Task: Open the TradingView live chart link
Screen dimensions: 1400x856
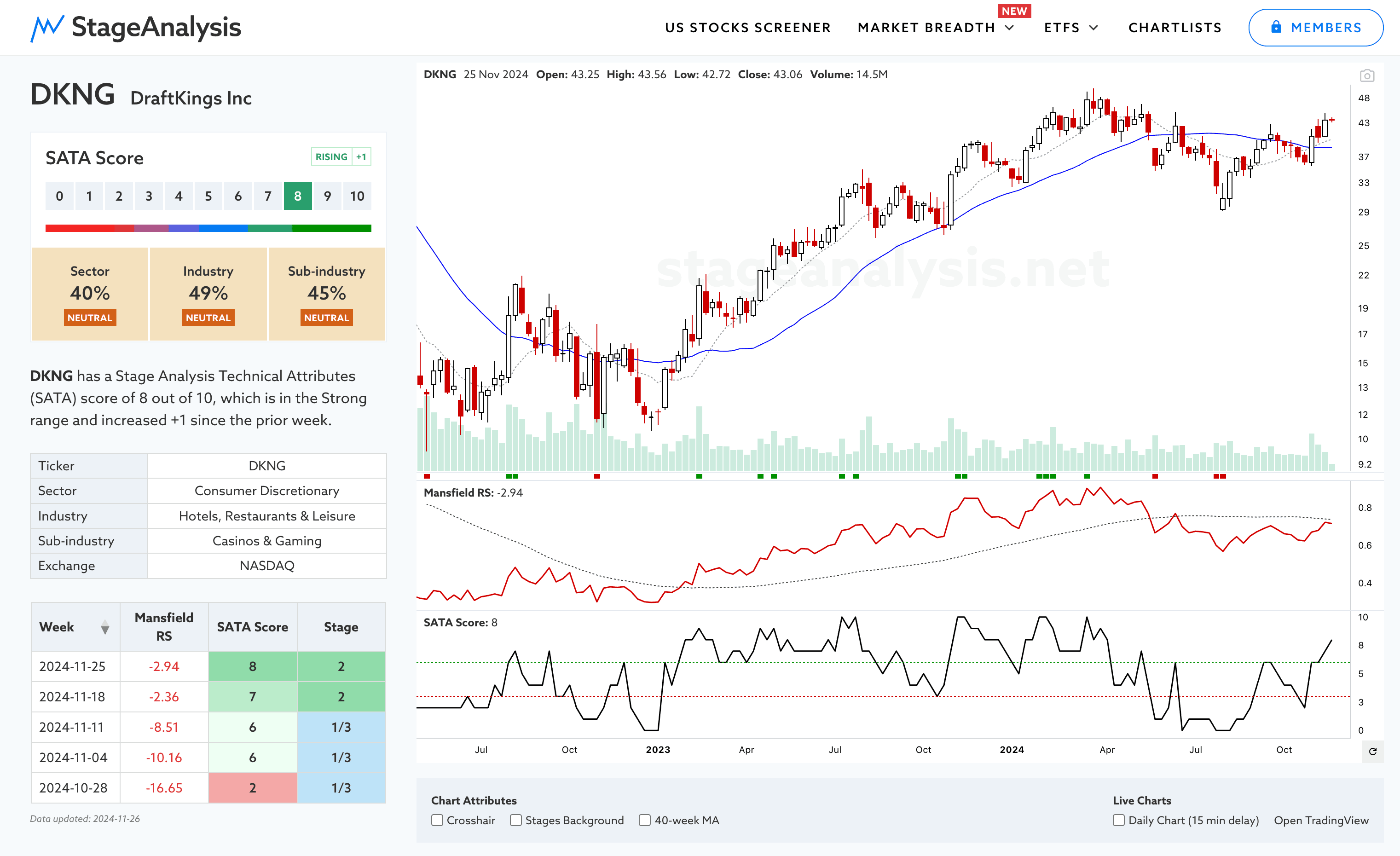Action: (x=1321, y=820)
